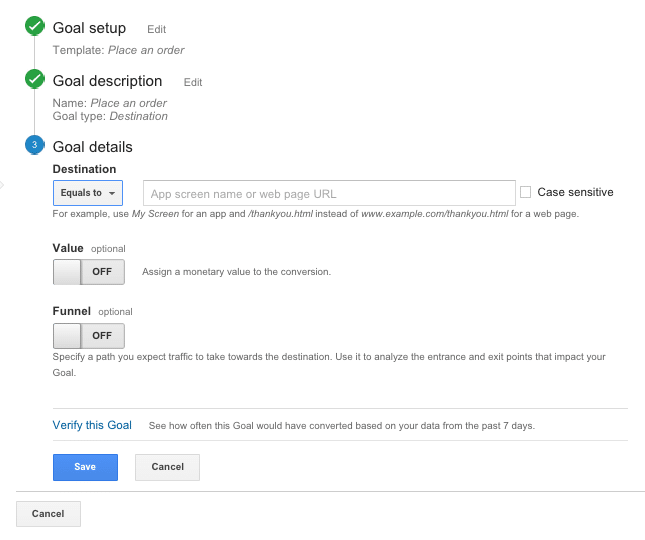The image size is (645, 540).
Task: Edit the Goal setup step
Action: [156, 29]
